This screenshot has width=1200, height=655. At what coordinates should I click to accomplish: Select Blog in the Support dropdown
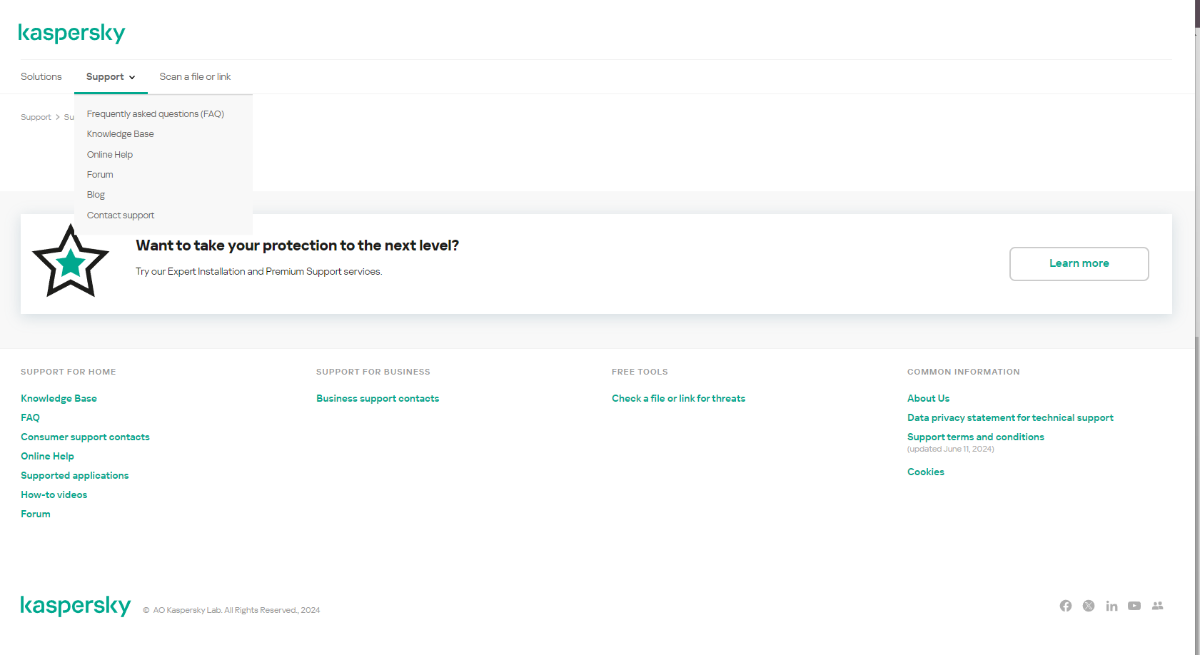[x=95, y=195]
